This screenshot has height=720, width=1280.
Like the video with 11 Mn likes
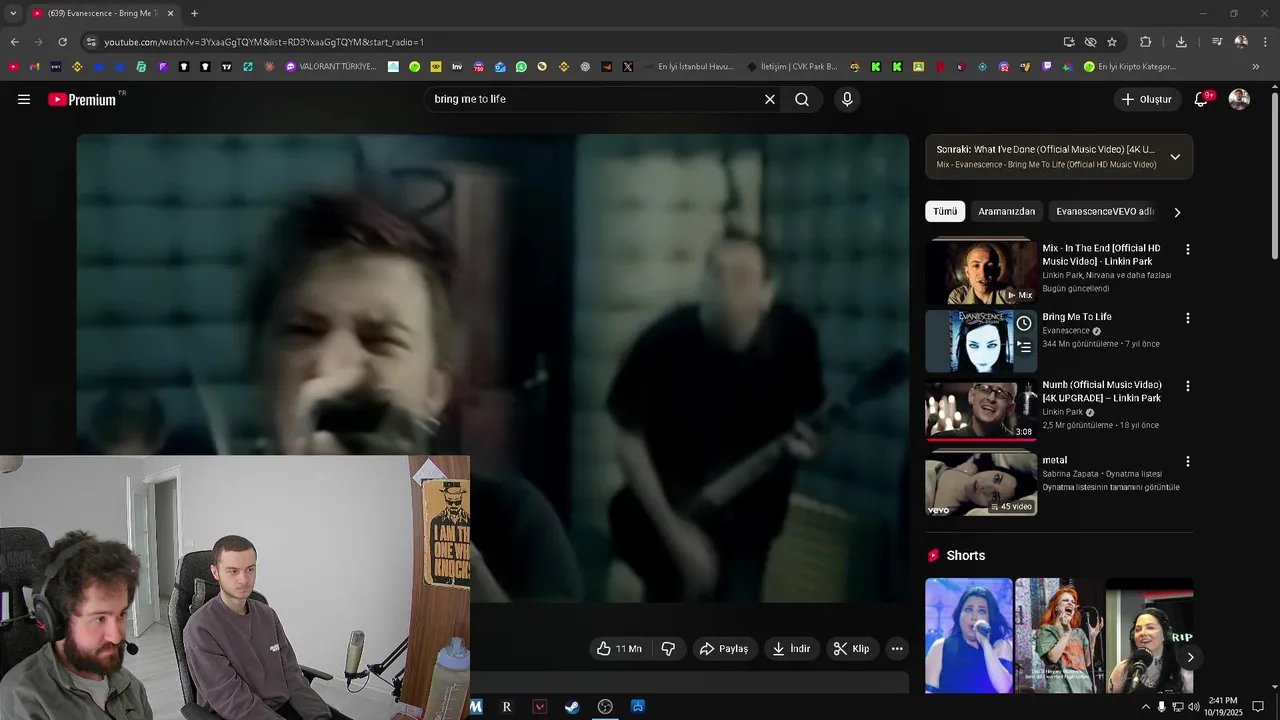tap(620, 649)
